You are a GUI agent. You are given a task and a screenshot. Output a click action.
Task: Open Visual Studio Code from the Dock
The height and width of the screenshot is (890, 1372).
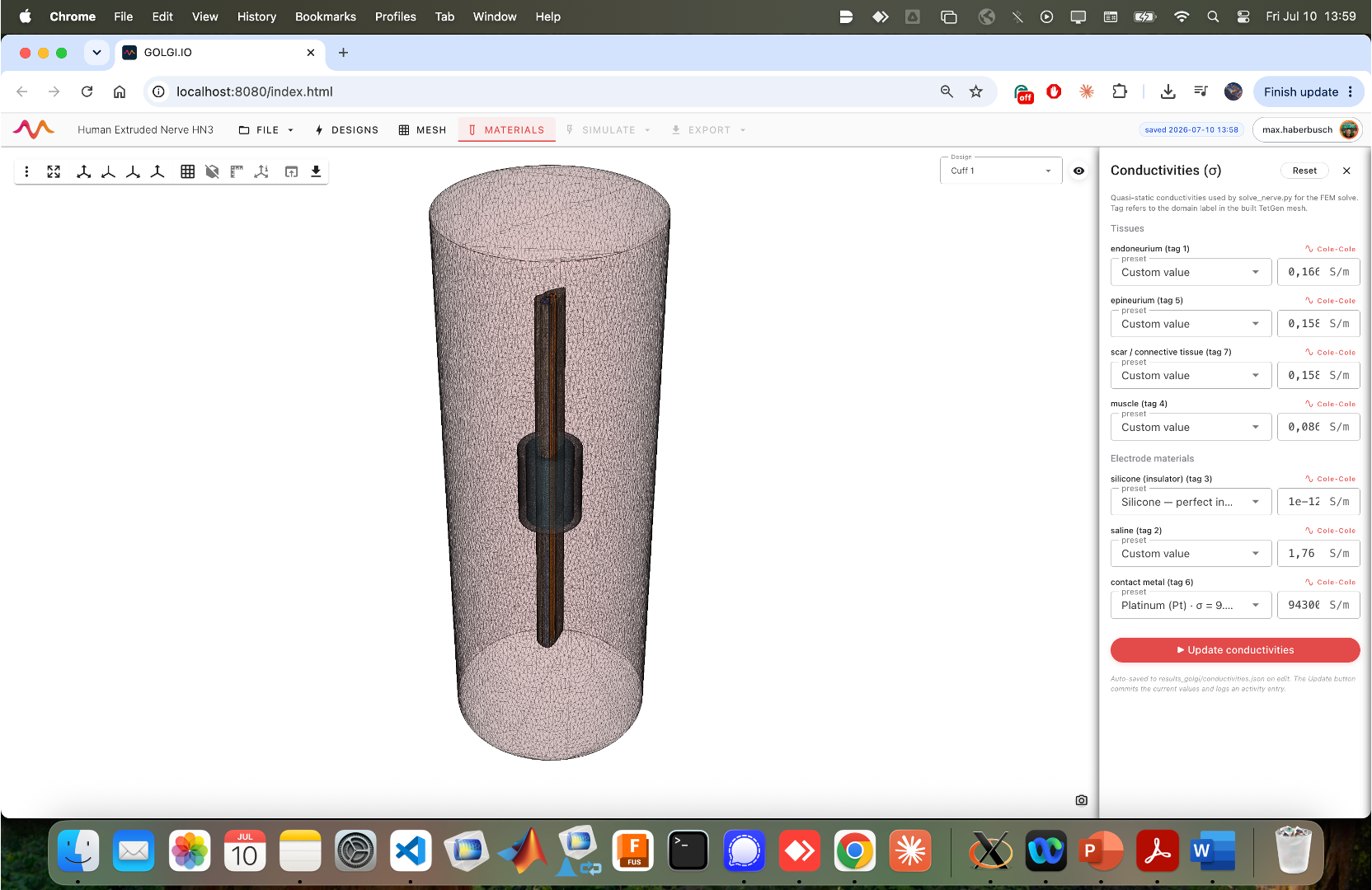[x=411, y=851]
